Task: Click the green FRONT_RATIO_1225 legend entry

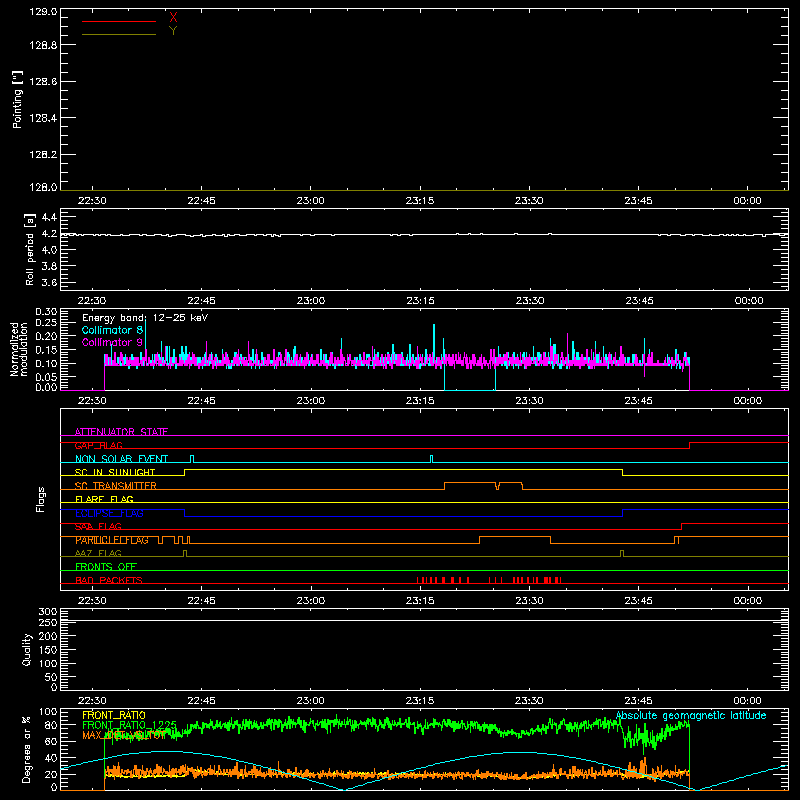Action: point(129,725)
